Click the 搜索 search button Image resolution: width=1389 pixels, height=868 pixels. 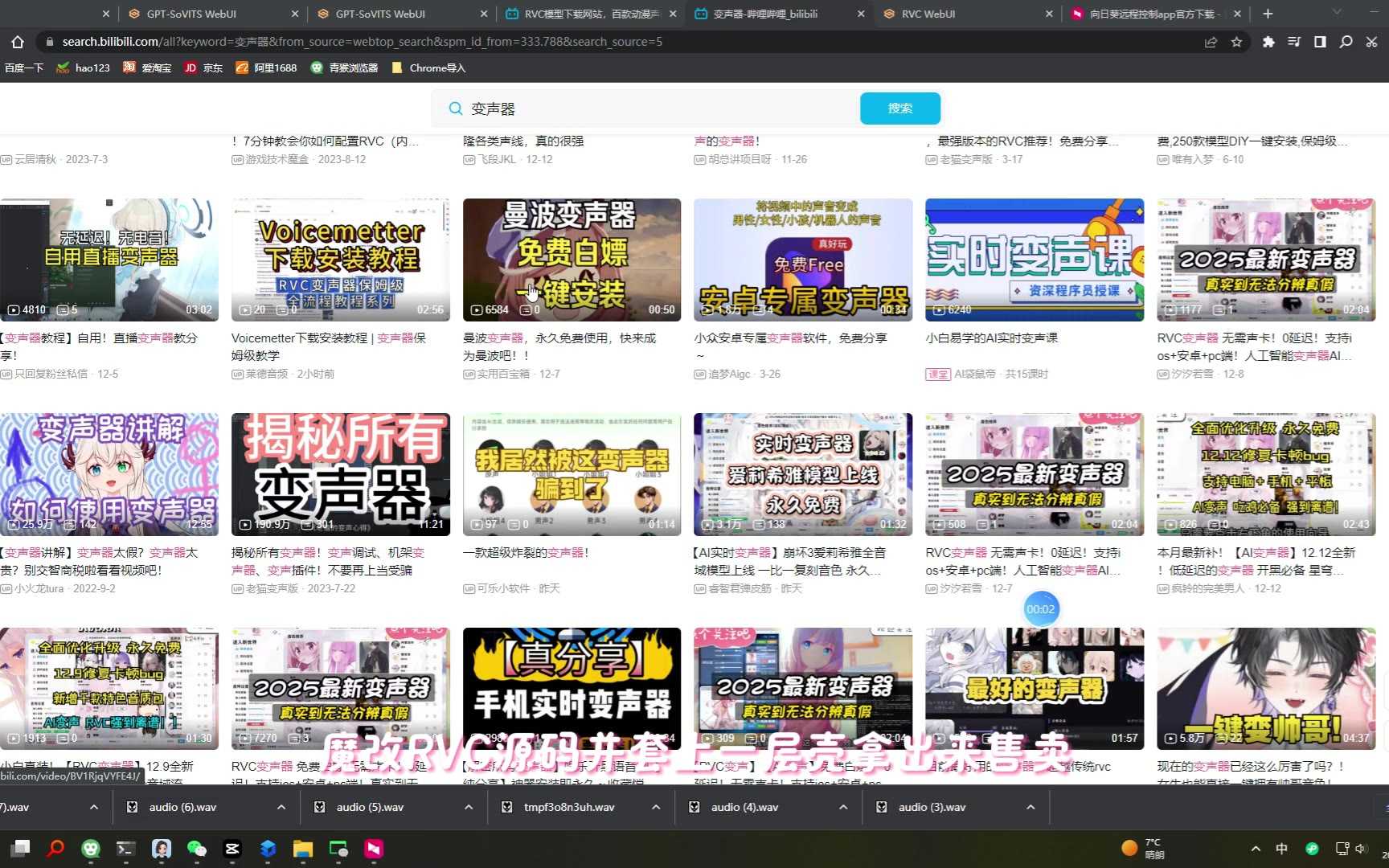point(900,108)
